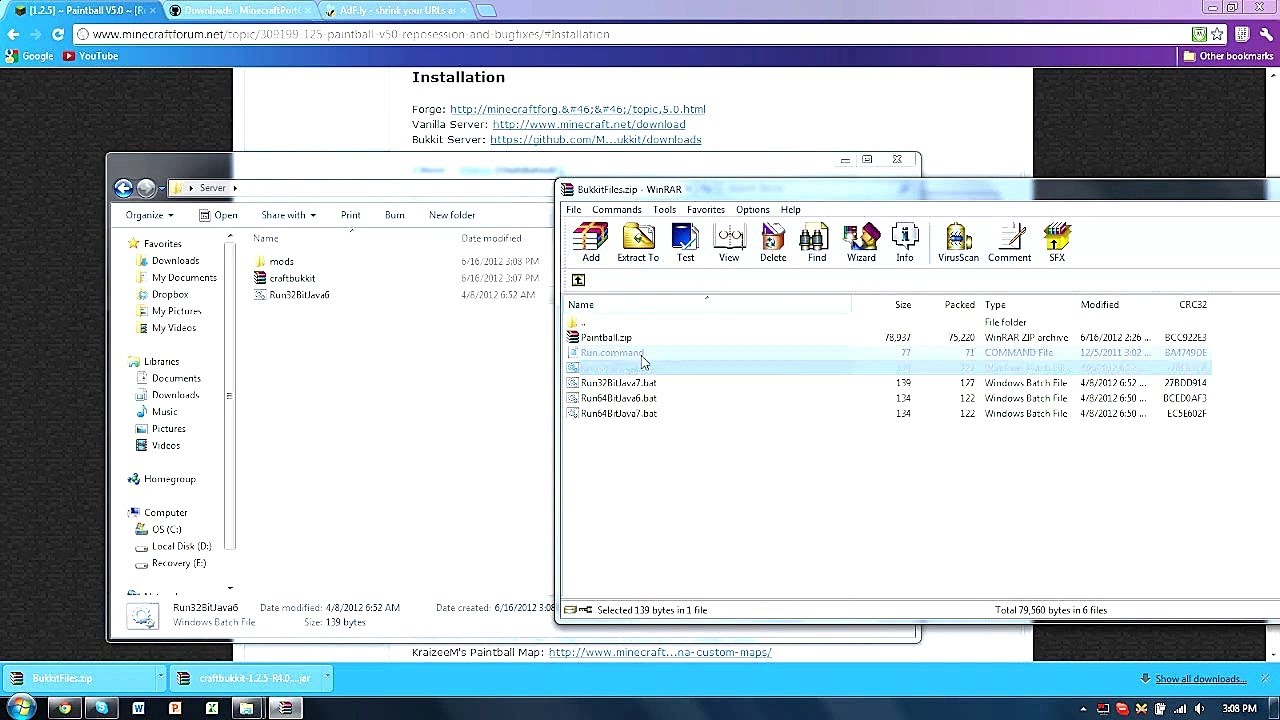Click the WinRAR Delete files icon
Screen dimensions: 1280x720
click(773, 243)
